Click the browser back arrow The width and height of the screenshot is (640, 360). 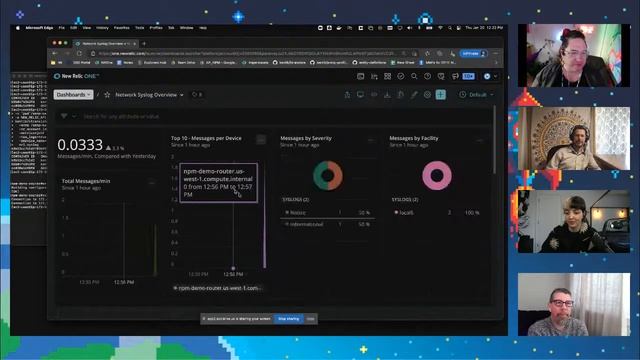(x=55, y=53)
